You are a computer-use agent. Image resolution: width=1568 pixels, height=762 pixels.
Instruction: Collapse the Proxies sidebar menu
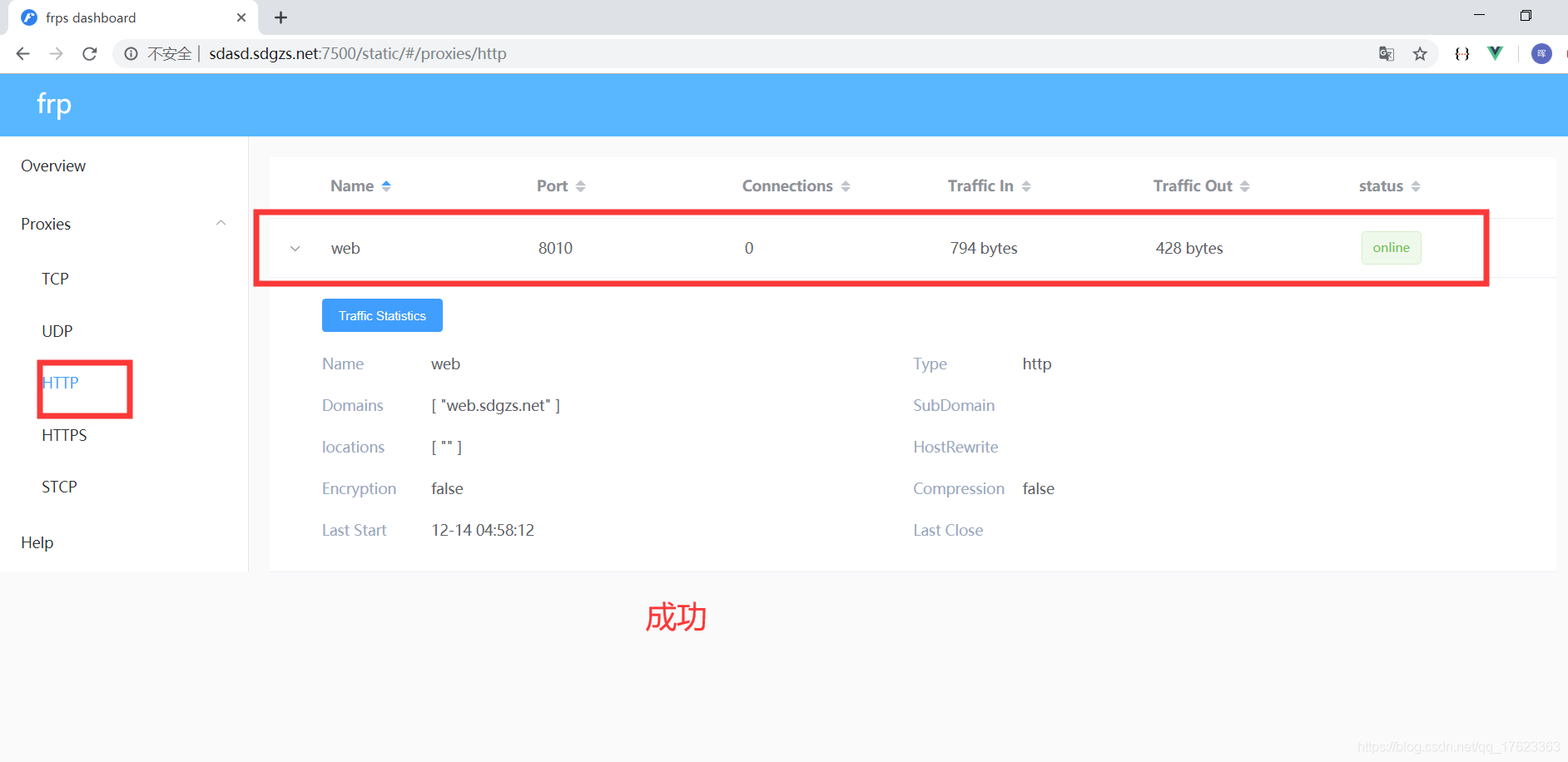[x=221, y=223]
